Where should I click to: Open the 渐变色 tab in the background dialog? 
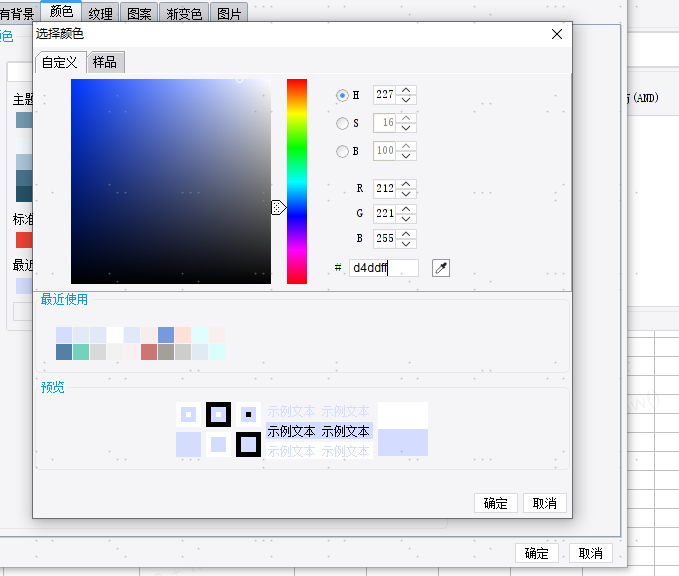pos(184,13)
